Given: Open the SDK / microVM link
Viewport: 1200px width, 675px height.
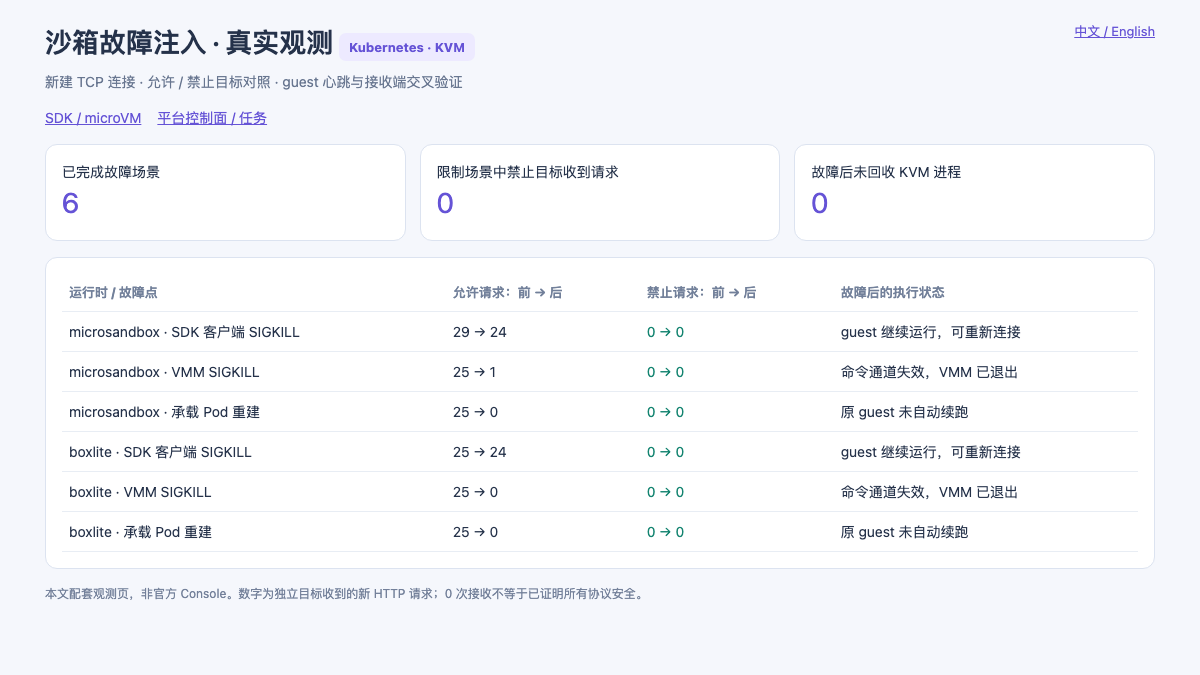Looking at the screenshot, I should (x=93, y=118).
